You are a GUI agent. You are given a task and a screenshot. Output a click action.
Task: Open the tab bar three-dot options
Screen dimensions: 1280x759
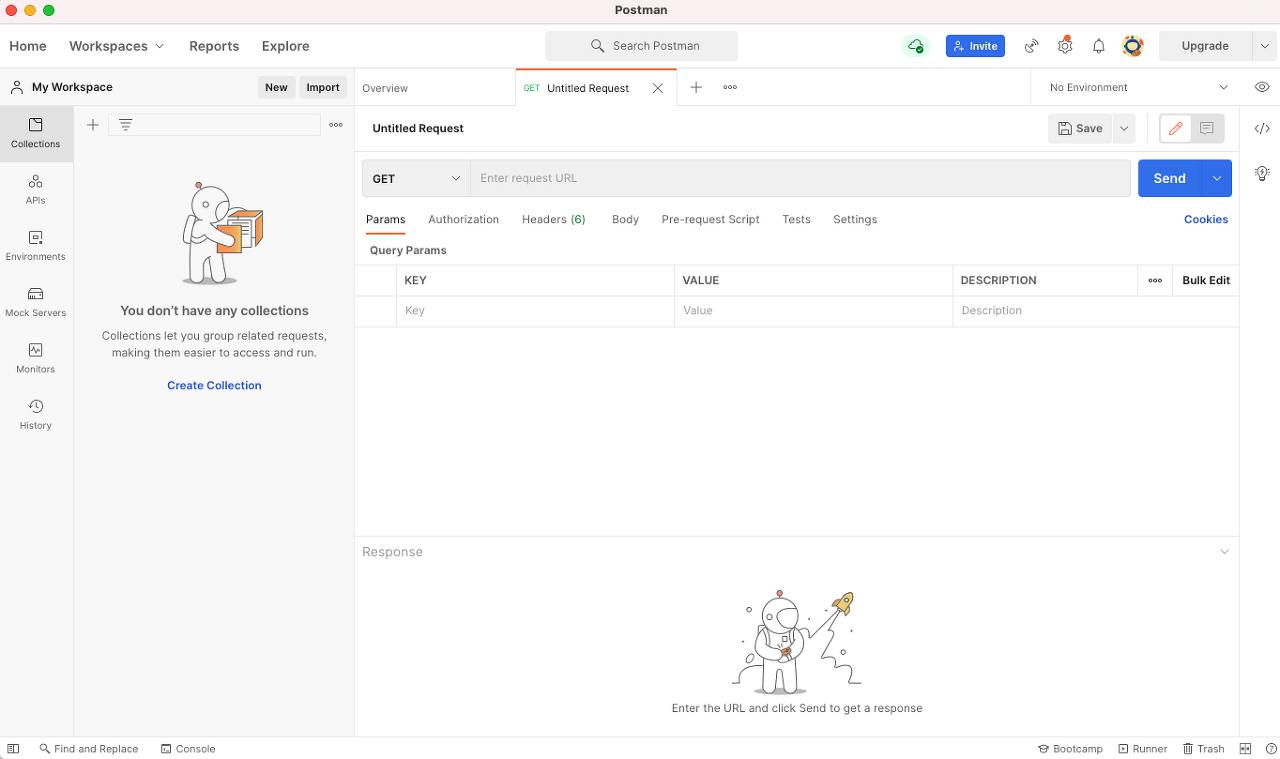point(730,87)
